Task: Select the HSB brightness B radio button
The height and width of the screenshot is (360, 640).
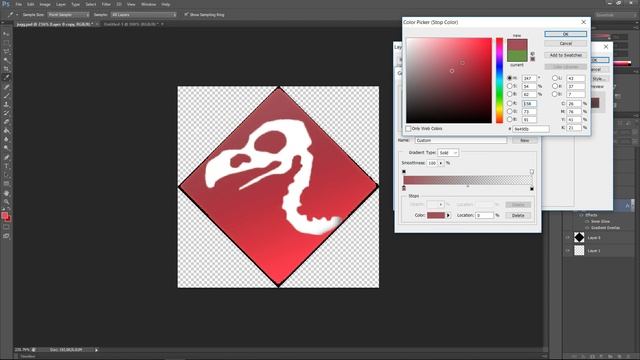Action: pyautogui.click(x=509, y=94)
